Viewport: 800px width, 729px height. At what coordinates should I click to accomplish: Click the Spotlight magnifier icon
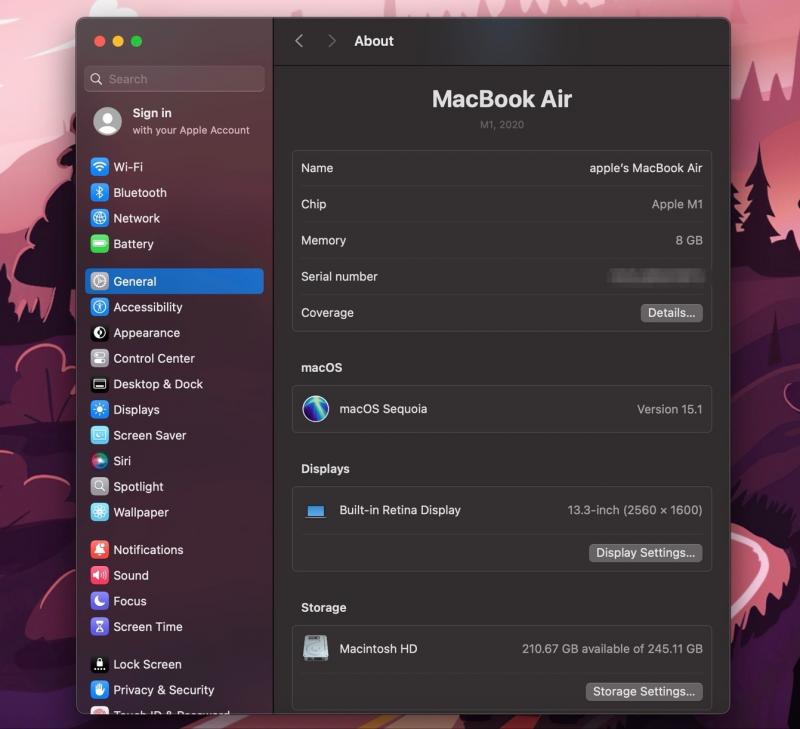click(x=99, y=487)
